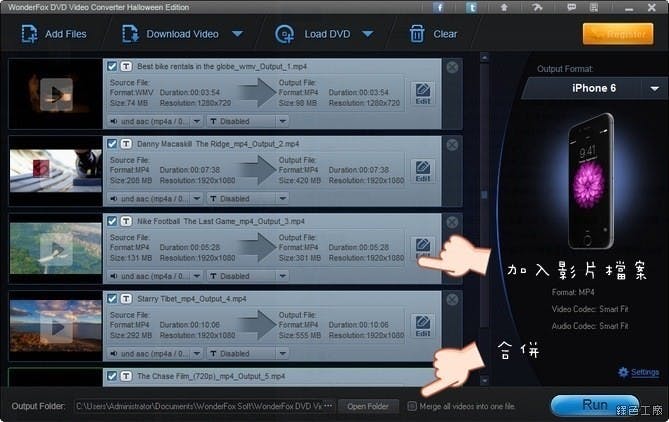Click Load DVD in the toolbar

tap(313, 34)
